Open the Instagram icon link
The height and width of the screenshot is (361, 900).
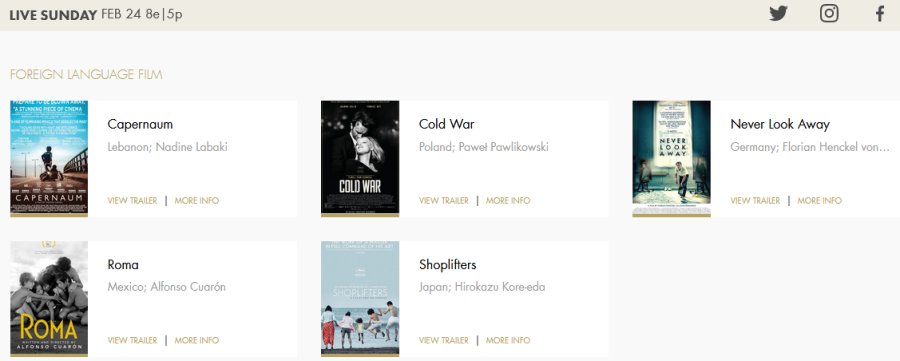[x=829, y=13]
